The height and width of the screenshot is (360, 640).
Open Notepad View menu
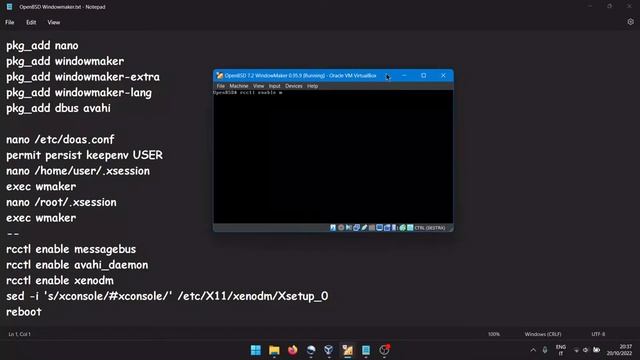pos(53,22)
